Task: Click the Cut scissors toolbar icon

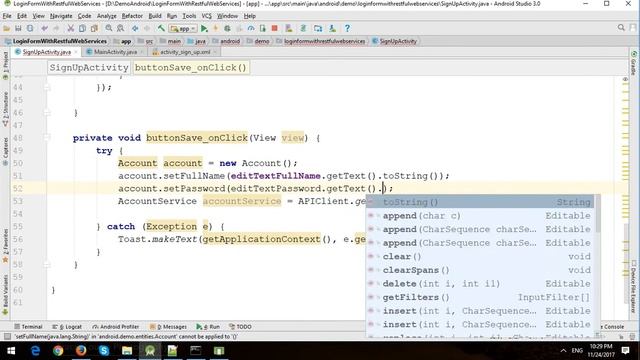Action: click(71, 29)
